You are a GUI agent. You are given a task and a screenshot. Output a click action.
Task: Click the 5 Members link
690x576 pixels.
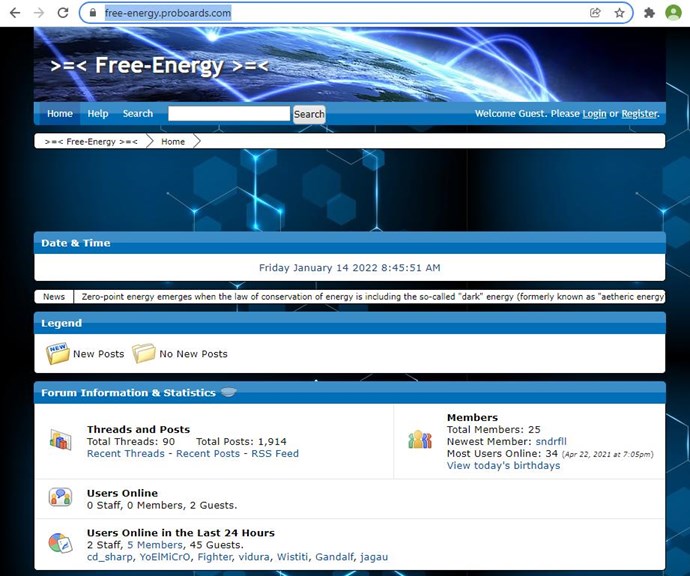tap(154, 545)
